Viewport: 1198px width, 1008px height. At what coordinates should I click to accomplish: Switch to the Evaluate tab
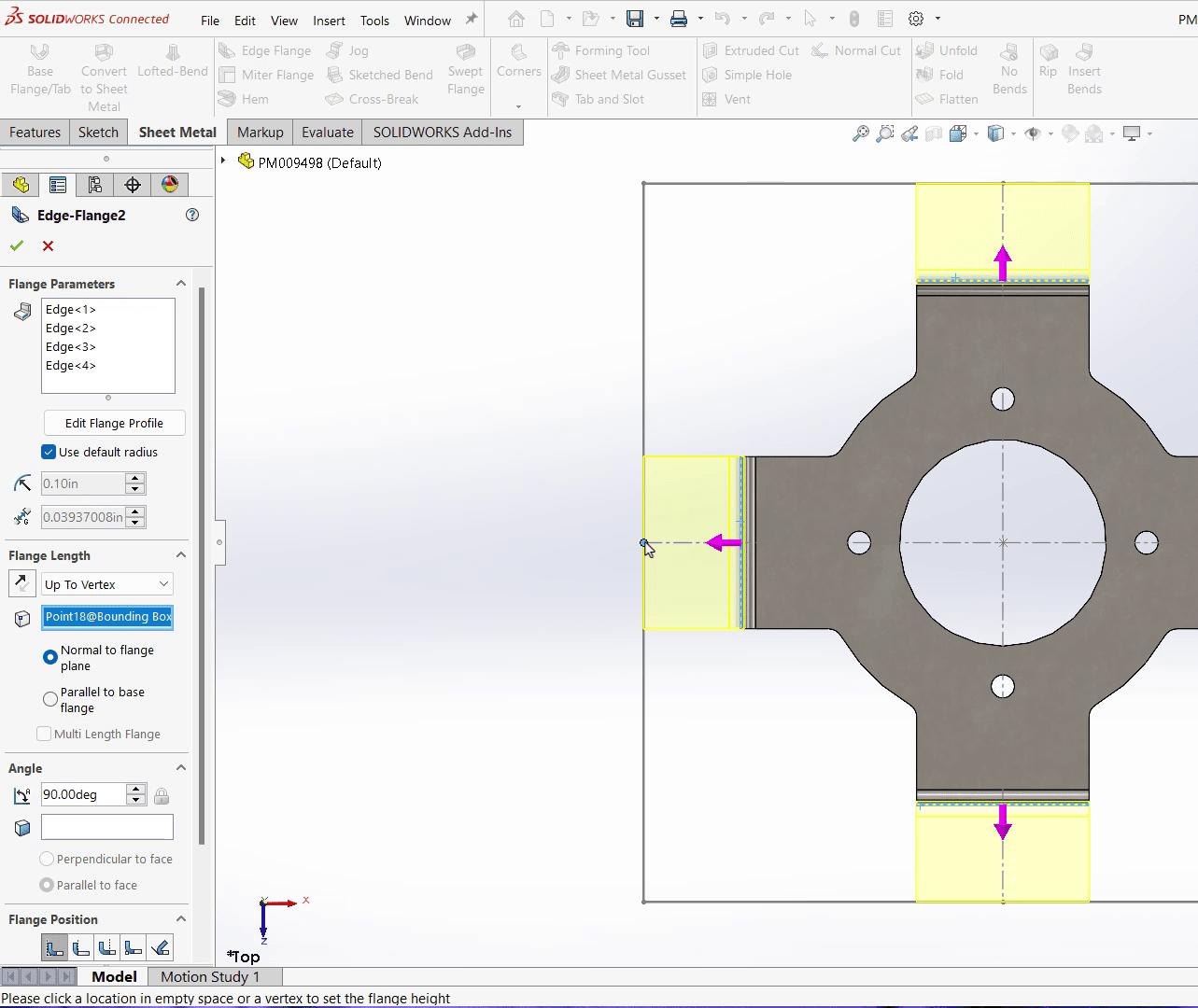(327, 132)
